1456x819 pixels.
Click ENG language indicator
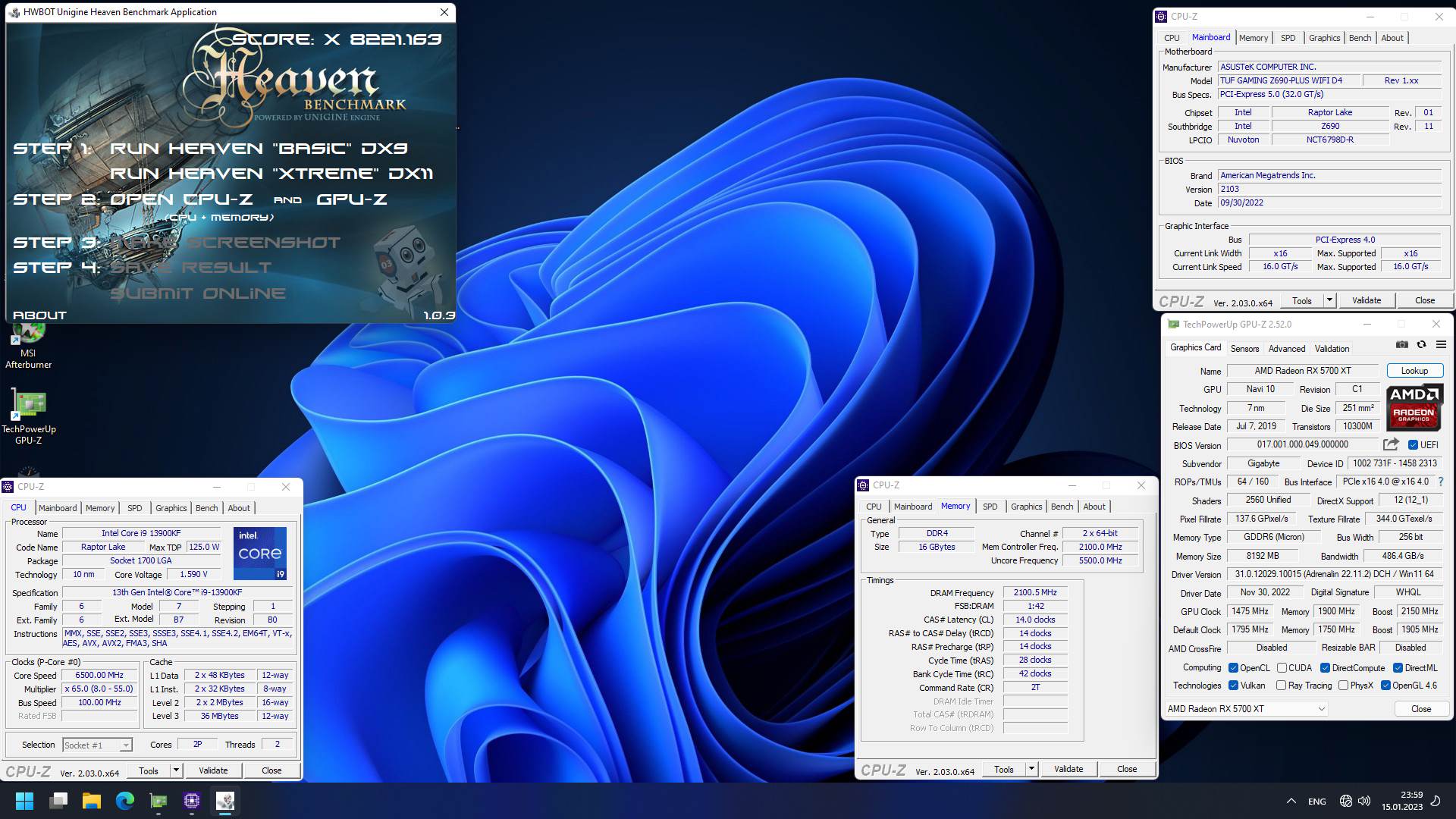coord(1317,802)
